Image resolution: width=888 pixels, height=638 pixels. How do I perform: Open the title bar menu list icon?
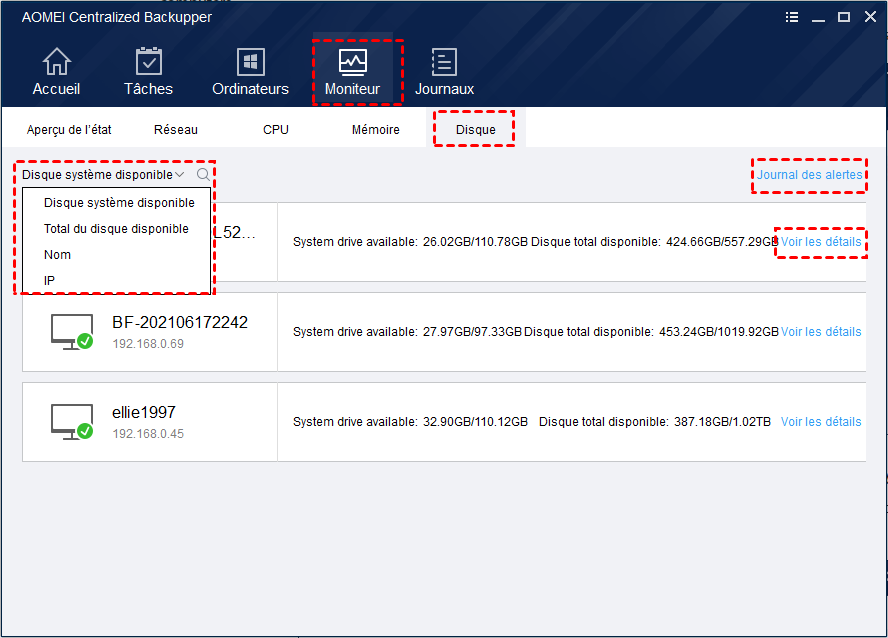click(792, 17)
